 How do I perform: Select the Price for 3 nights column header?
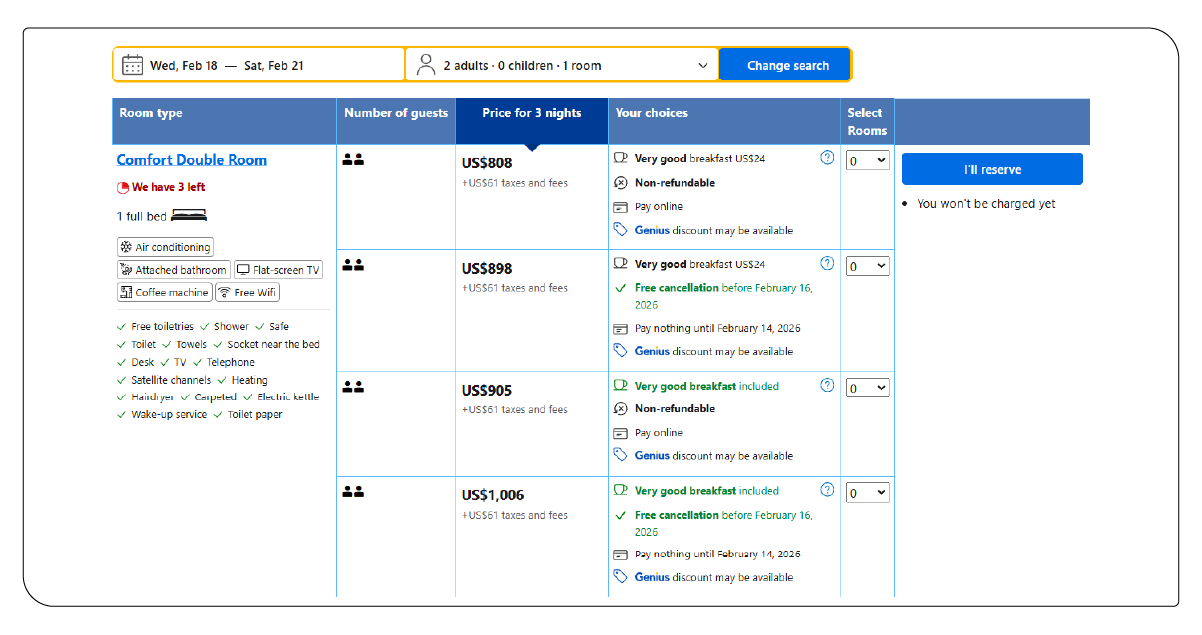pyautogui.click(x=532, y=113)
